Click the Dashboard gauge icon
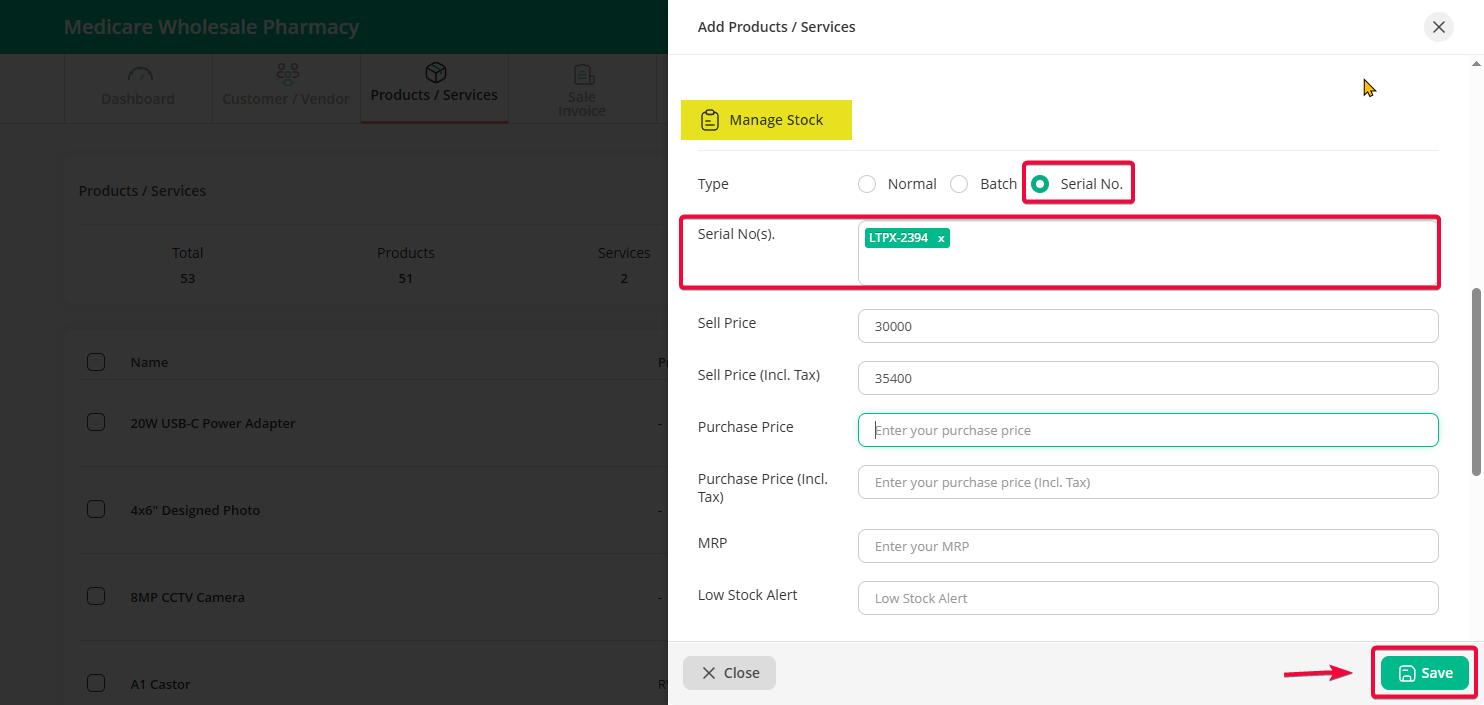The image size is (1484, 705). tap(138, 75)
